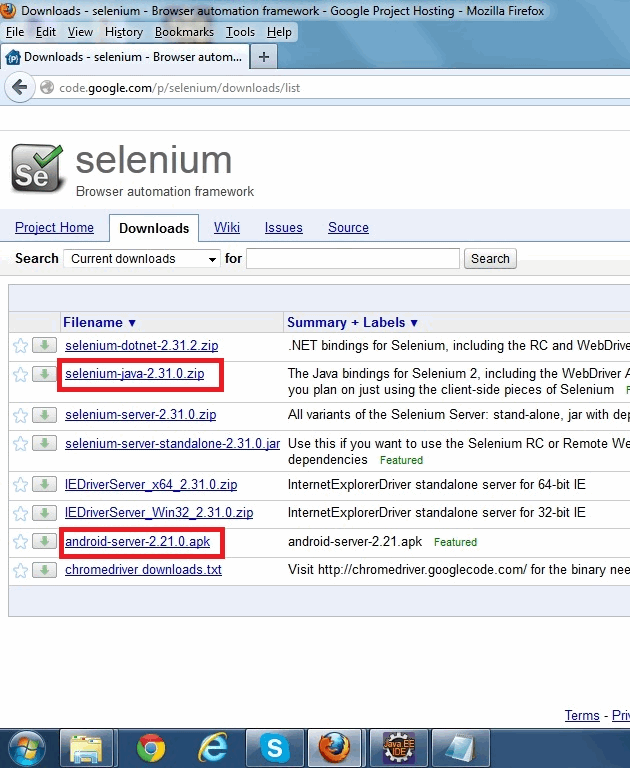Viewport: 630px width, 768px height.
Task: Star the android-server-2.21.0.apk download
Action: (x=21, y=542)
